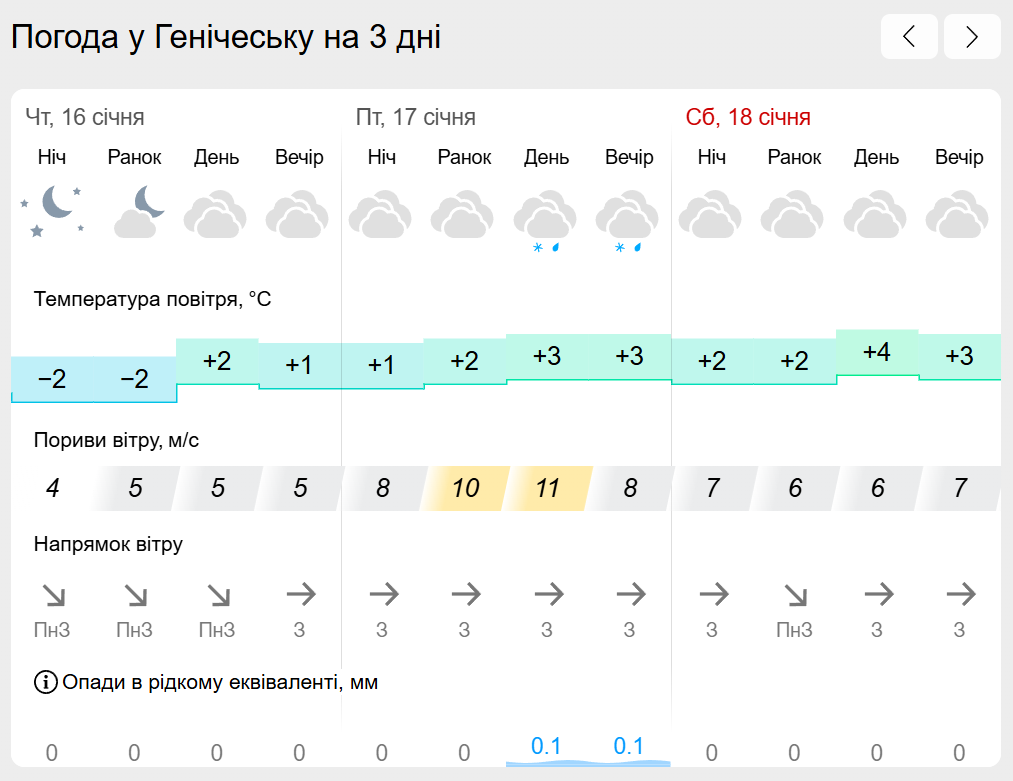This screenshot has width=1013, height=781.
Task: Click Saturday day overcast cloud icon
Action: point(875,214)
